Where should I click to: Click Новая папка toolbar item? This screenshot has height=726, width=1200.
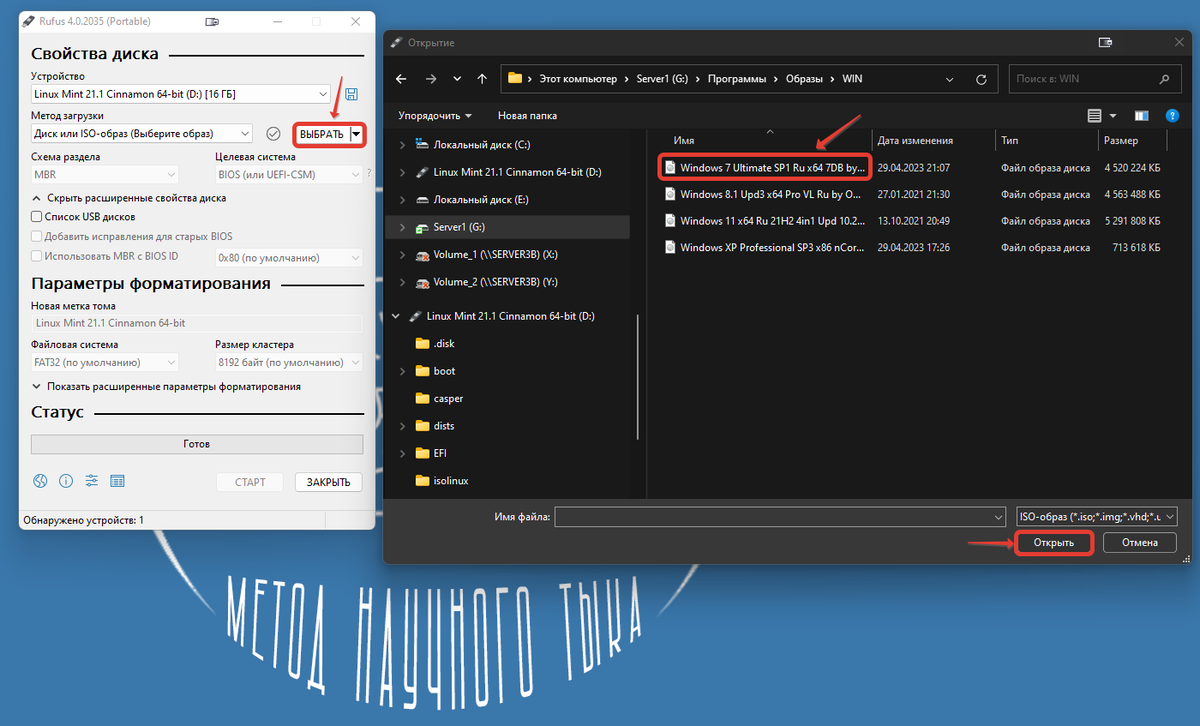point(527,115)
